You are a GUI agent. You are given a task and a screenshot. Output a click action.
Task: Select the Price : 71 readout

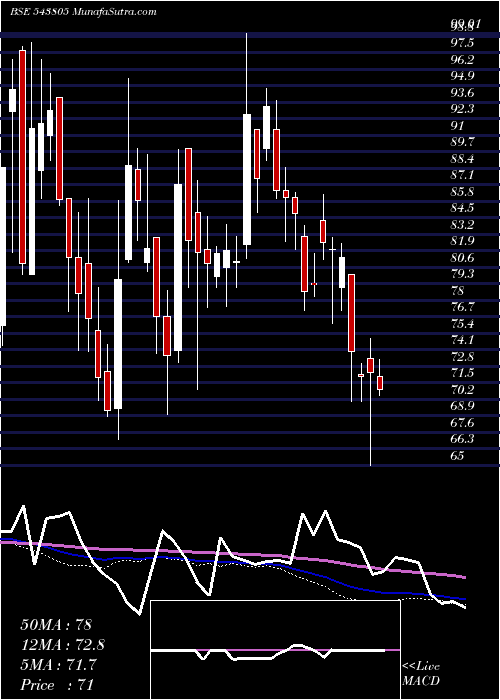point(57,685)
